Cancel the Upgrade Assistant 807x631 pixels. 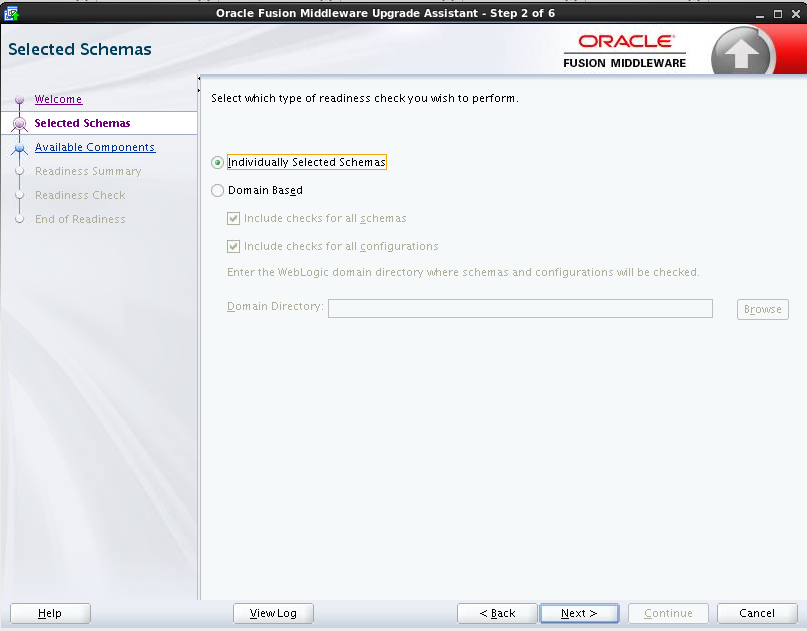pos(757,613)
